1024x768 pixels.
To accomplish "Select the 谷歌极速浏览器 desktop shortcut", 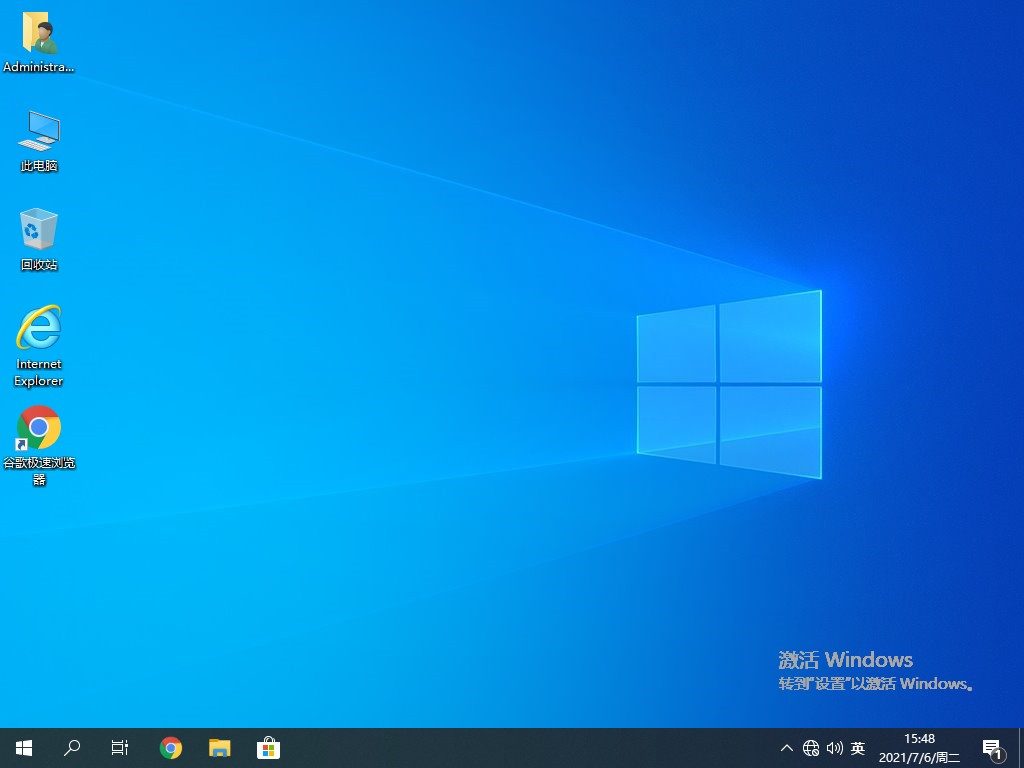I will [39, 445].
